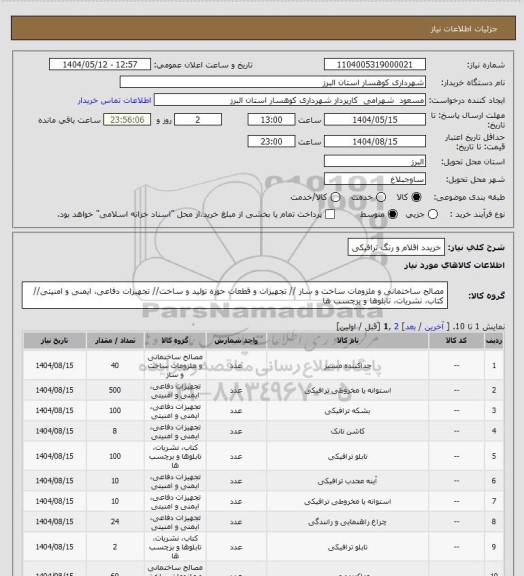
Task: Select quantity 24 in row 8
Action: tap(115, 522)
